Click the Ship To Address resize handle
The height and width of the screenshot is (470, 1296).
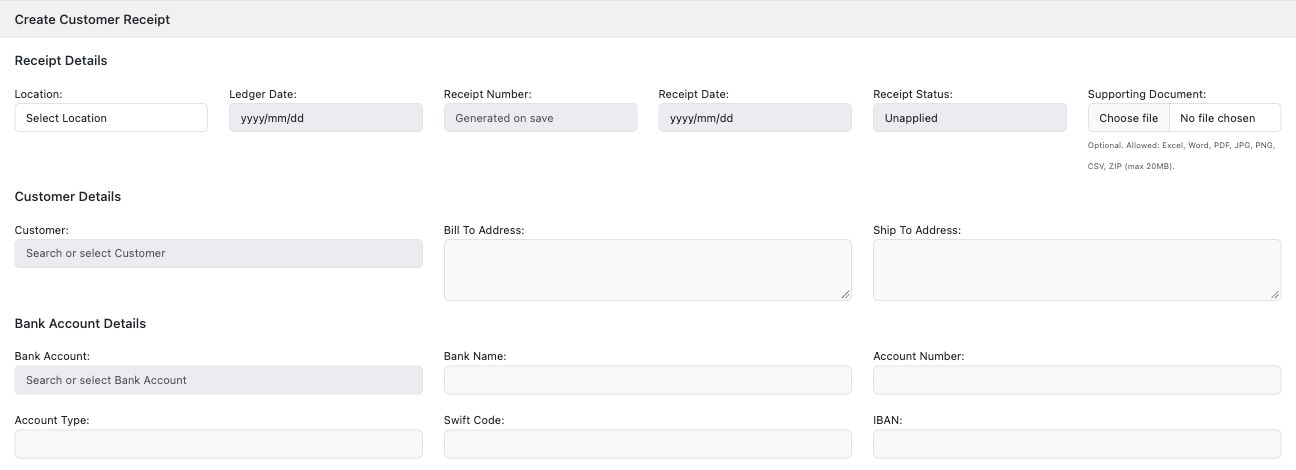point(1274,294)
